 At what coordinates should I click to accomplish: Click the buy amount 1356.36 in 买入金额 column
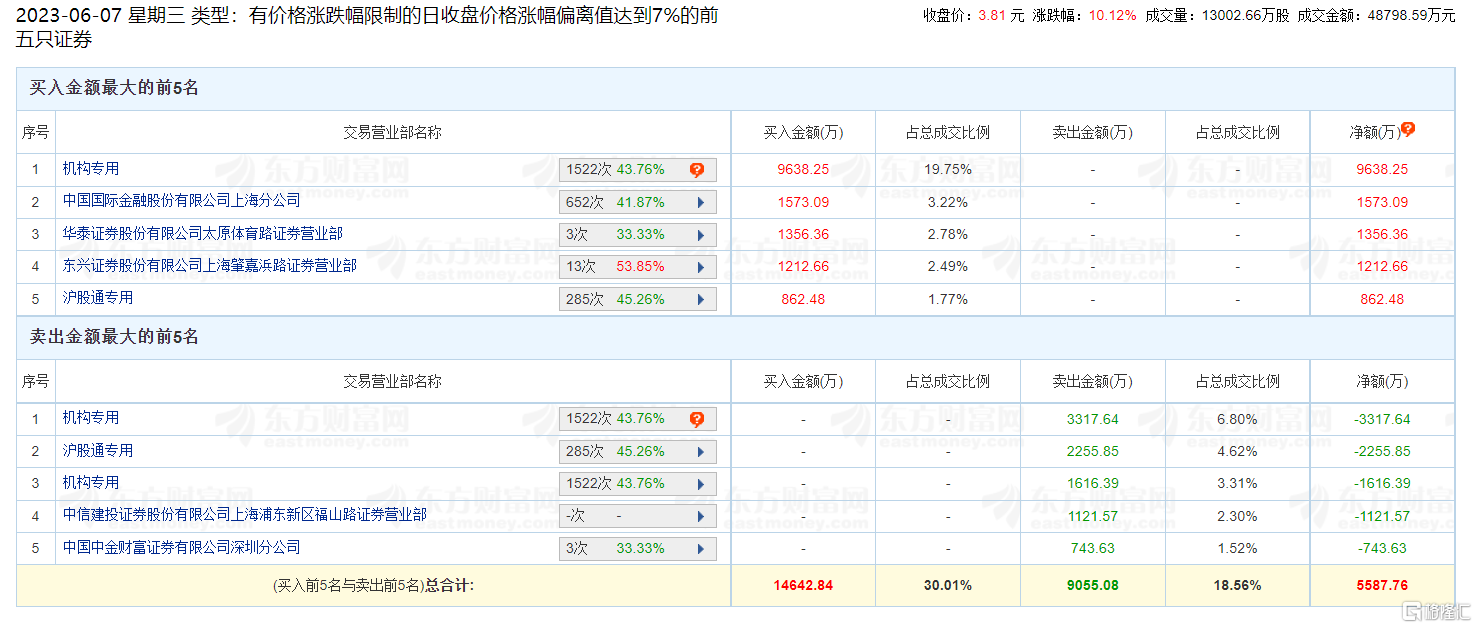803,235
